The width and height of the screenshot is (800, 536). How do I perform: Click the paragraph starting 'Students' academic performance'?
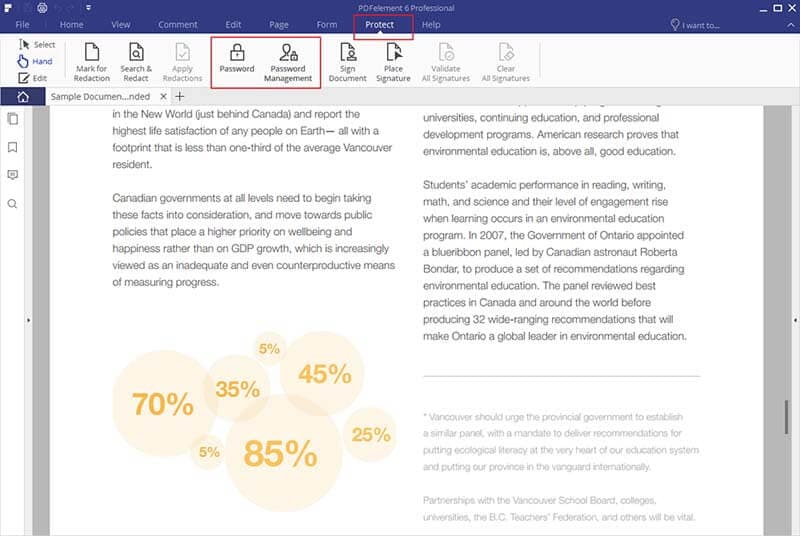pos(555,261)
